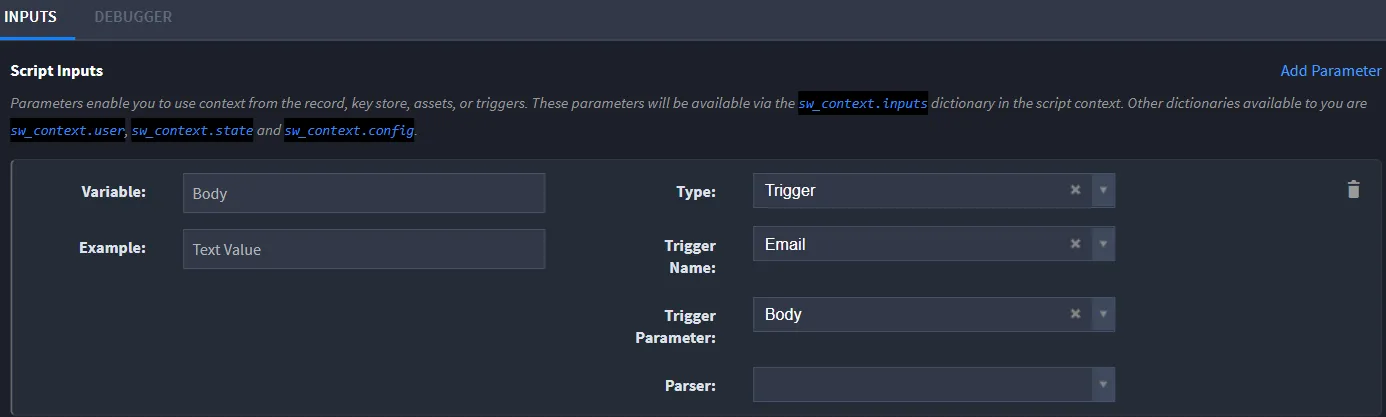Open the Trigger Parameter dropdown arrow
Screen dimensions: 1386x417
(1103, 314)
